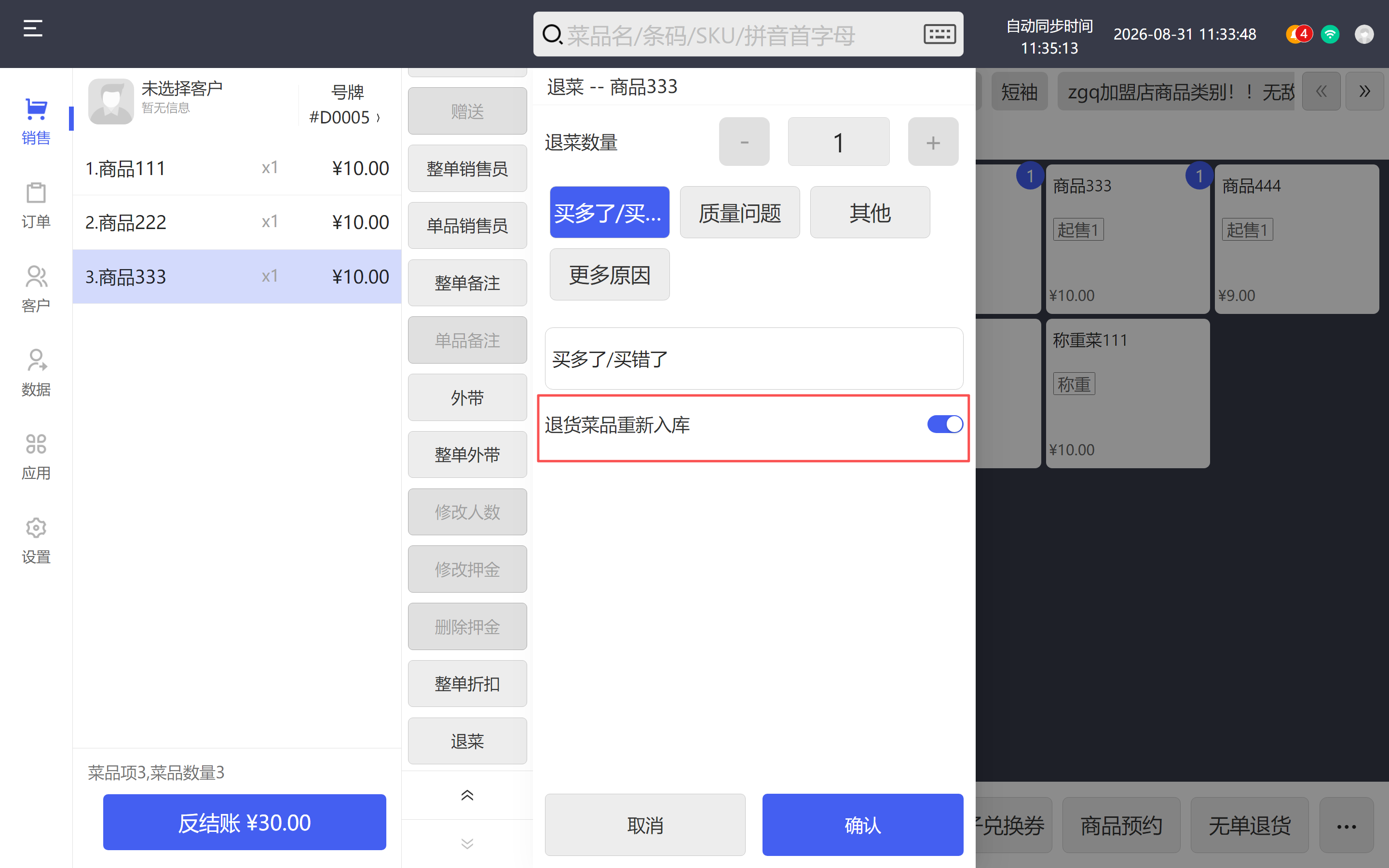Click 外带 button
This screenshot has height=868, width=1389.
point(467,397)
